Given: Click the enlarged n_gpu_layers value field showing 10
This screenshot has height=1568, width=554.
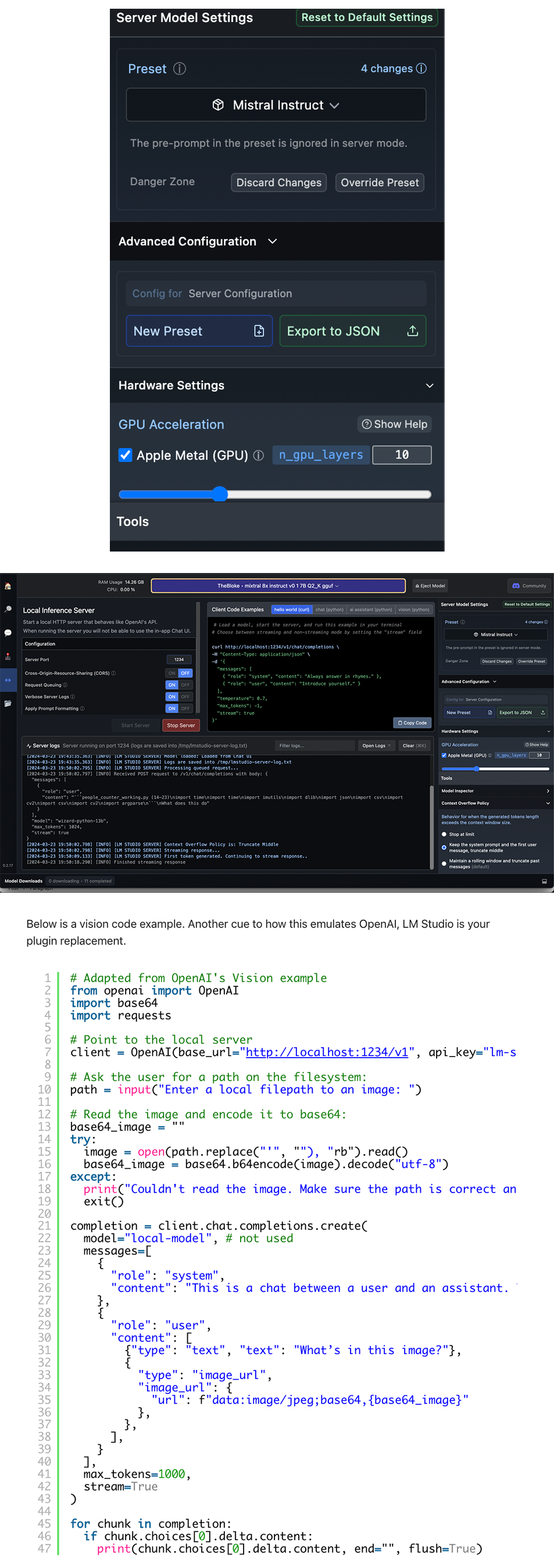Looking at the screenshot, I should coord(402,454).
